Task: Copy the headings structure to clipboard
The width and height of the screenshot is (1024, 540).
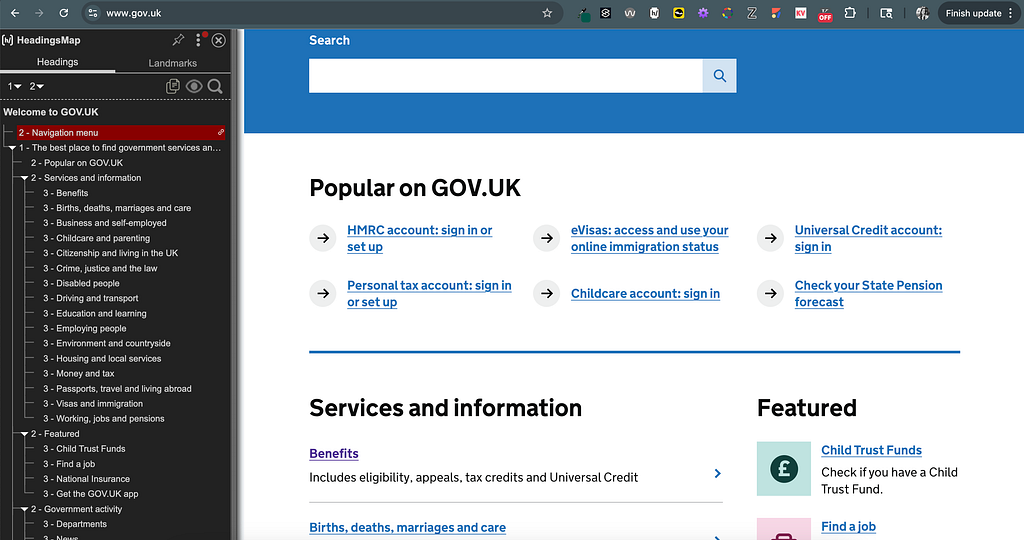Action: tap(173, 86)
